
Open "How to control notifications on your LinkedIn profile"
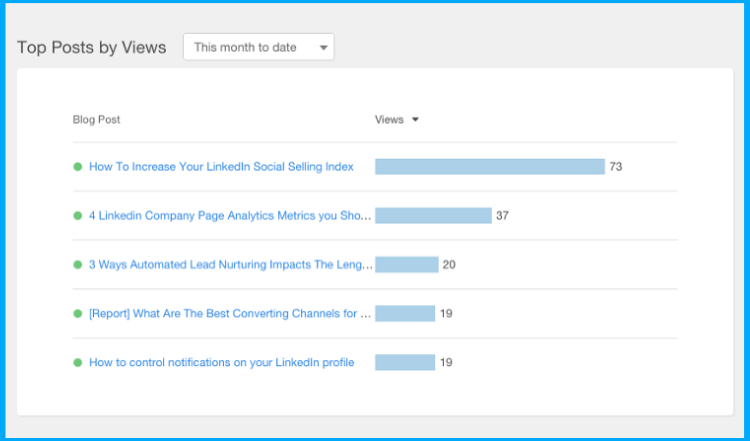point(221,363)
